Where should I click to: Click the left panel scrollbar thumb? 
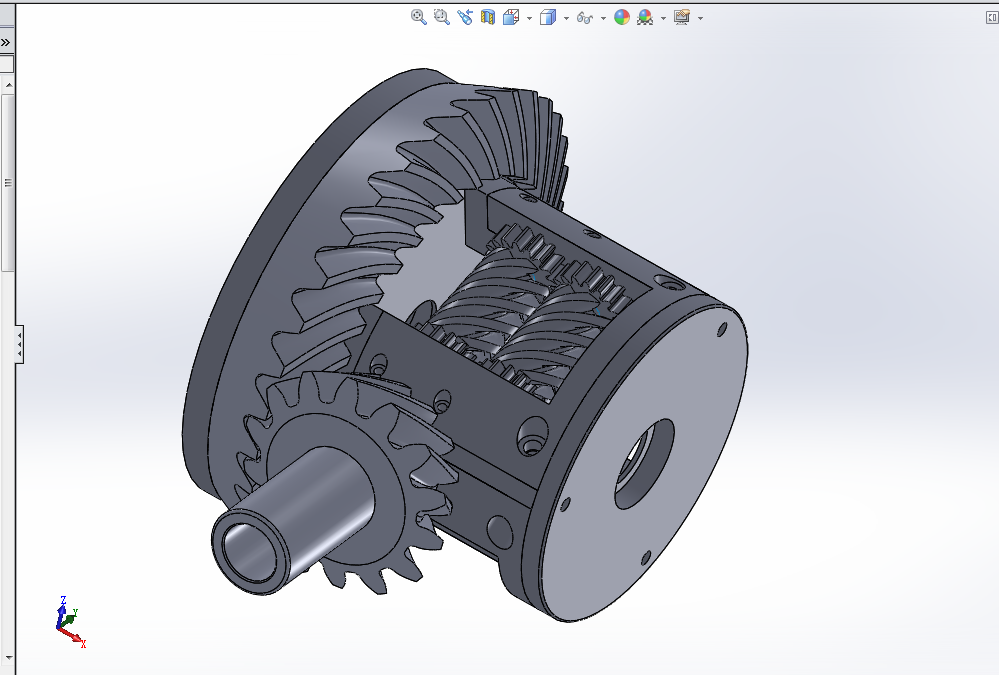click(8, 183)
